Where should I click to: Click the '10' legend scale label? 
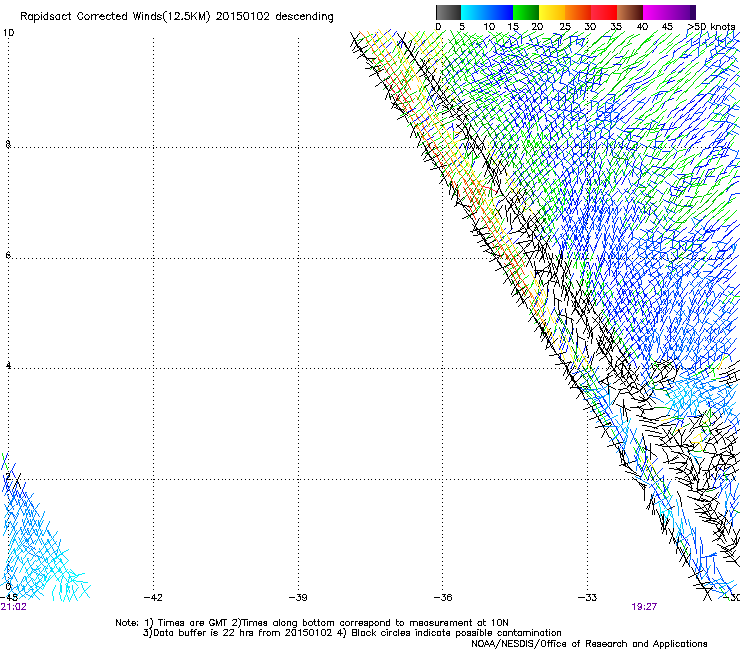click(489, 26)
